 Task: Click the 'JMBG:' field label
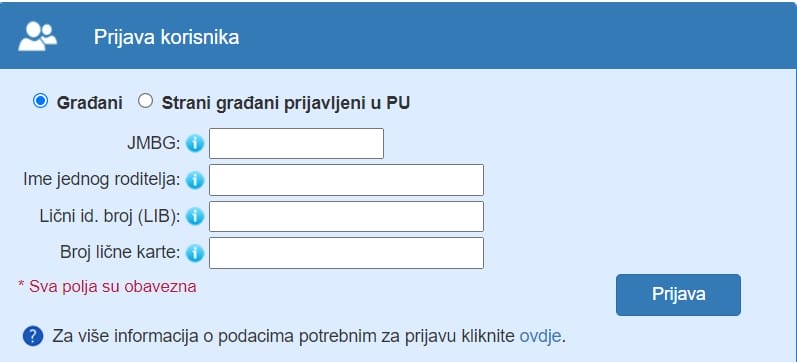(154, 144)
